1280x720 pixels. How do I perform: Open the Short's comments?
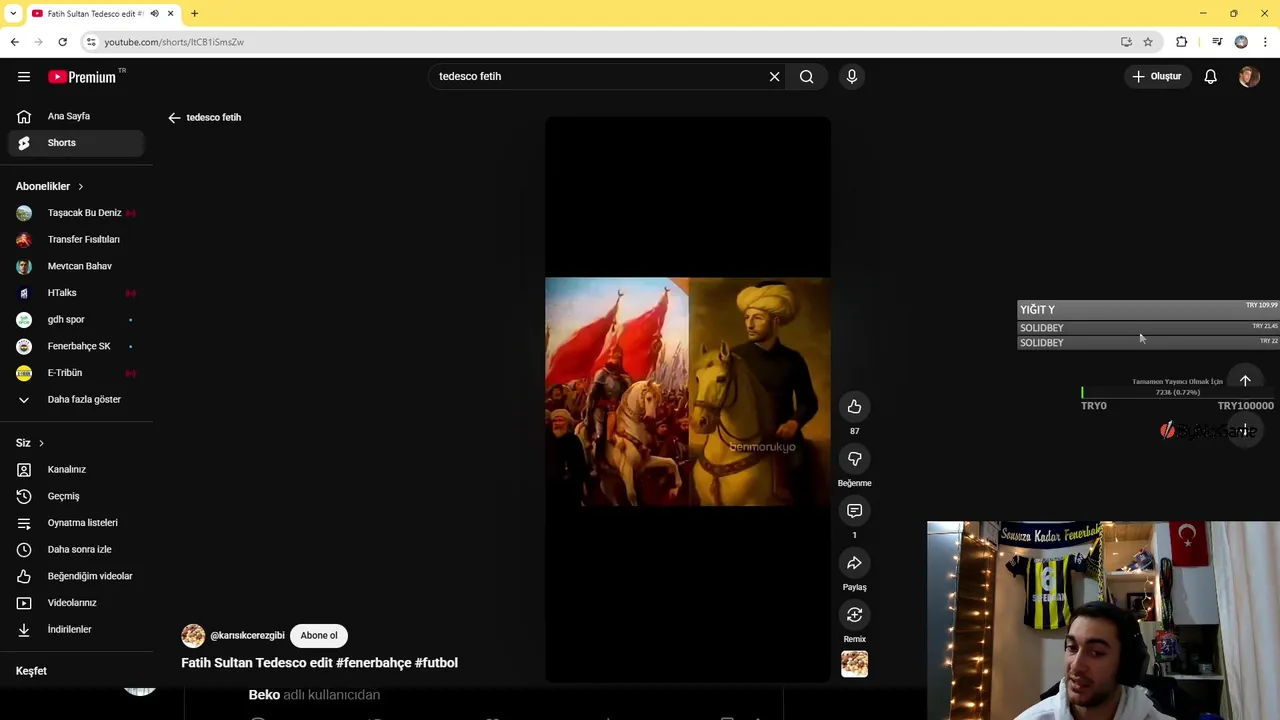tap(854, 511)
